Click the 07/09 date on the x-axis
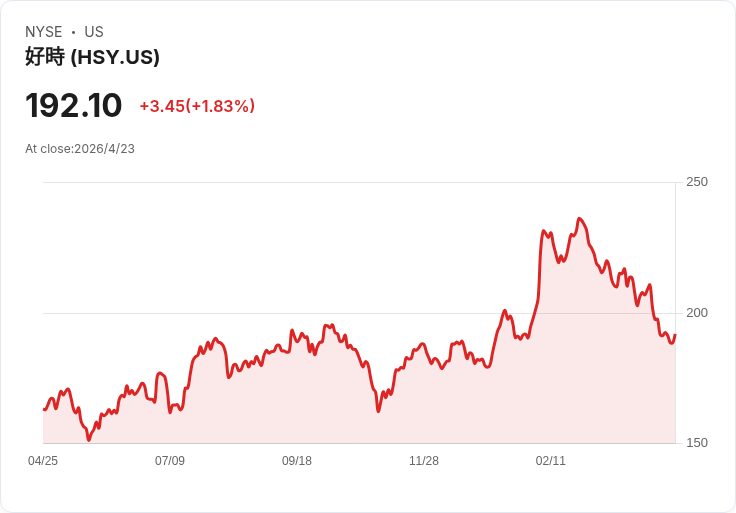The width and height of the screenshot is (736, 513). [x=170, y=461]
